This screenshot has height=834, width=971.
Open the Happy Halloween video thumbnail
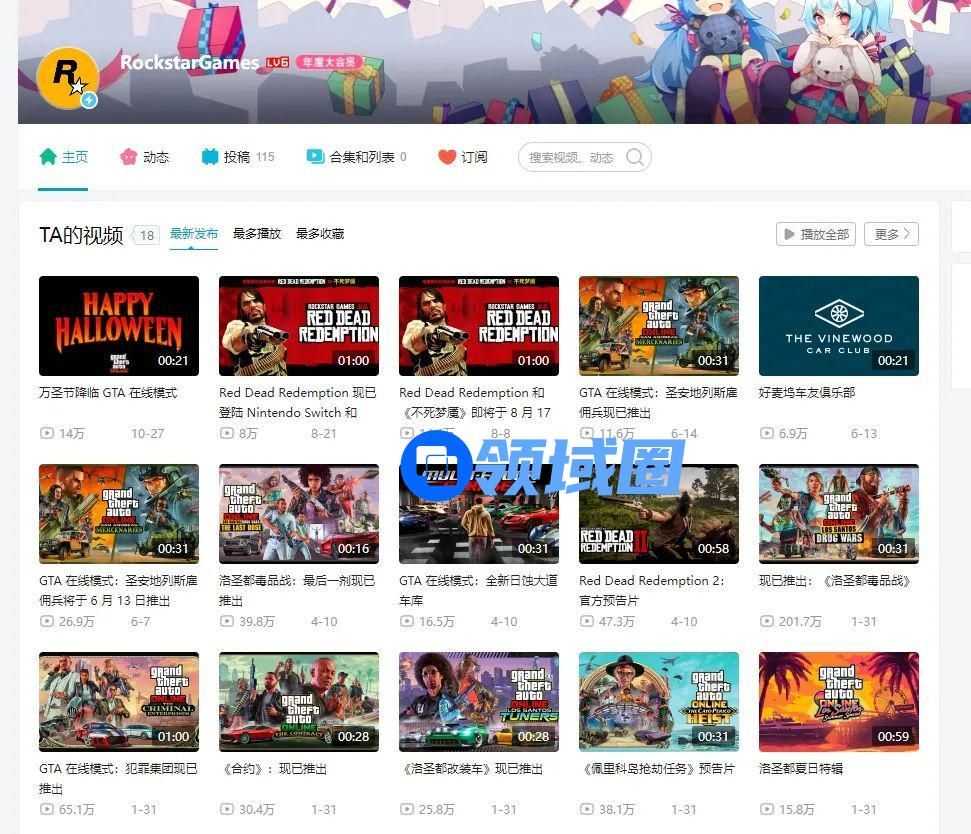(119, 326)
